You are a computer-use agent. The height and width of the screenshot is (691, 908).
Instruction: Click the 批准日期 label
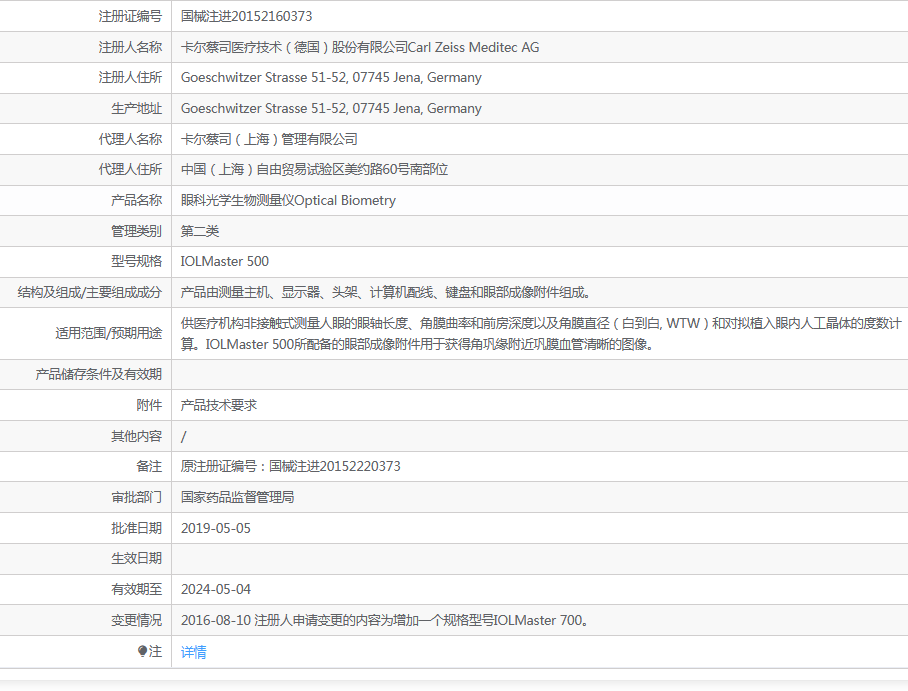[137, 528]
